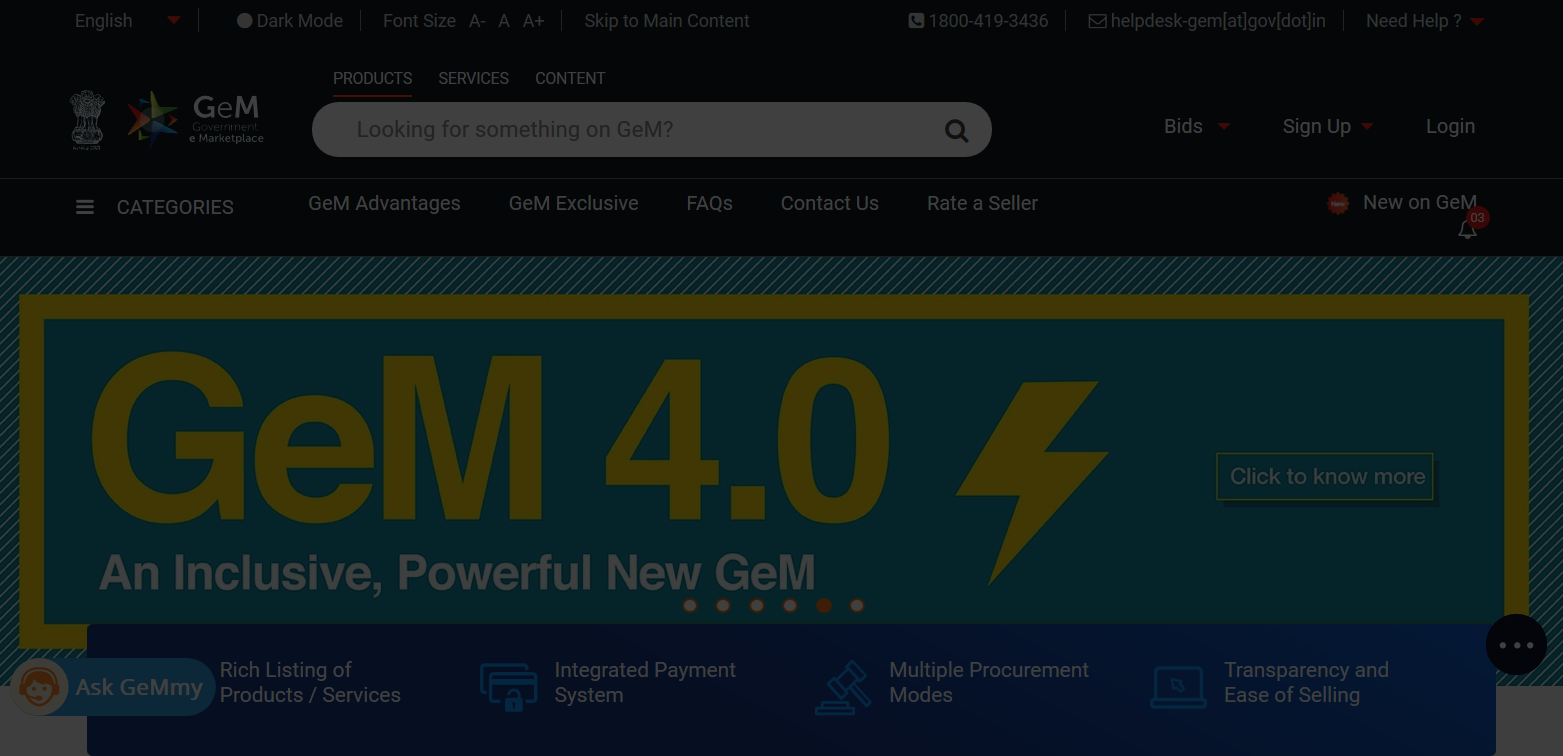Go to sixth carousel slide dot
The width and height of the screenshot is (1563, 756).
(857, 605)
